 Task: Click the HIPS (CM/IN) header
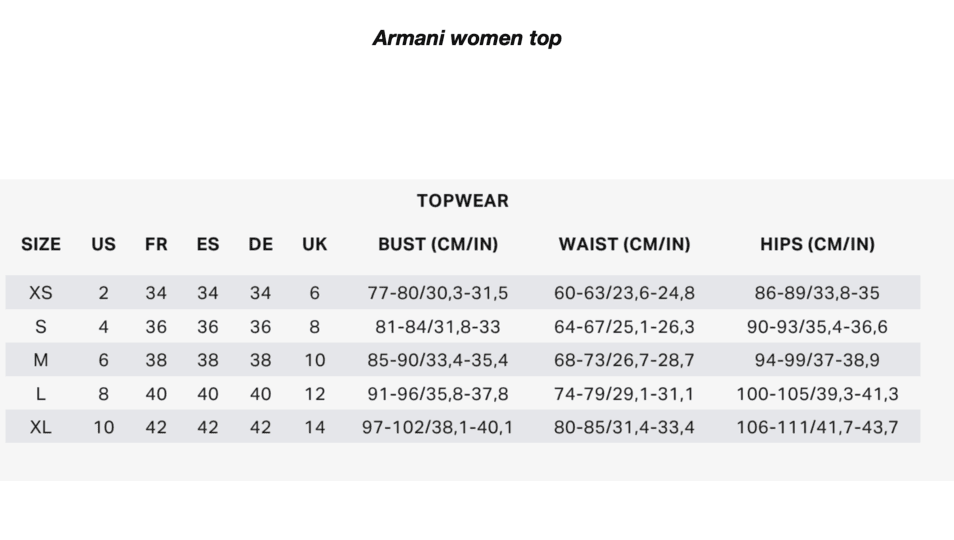[817, 244]
